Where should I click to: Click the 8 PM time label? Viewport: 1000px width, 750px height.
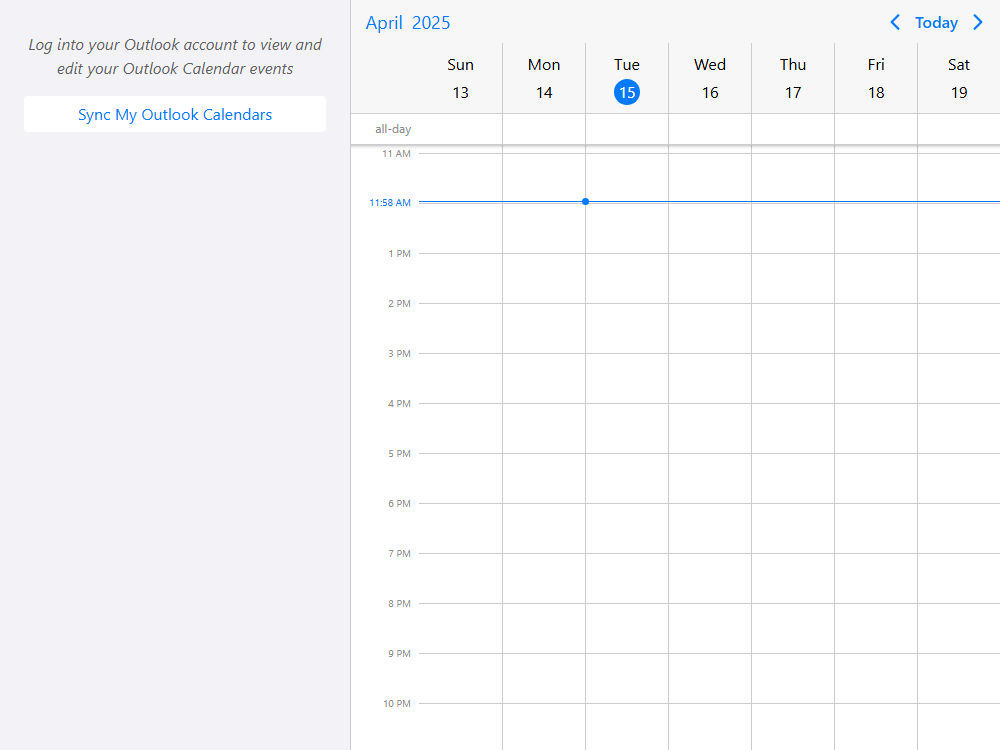tap(399, 603)
